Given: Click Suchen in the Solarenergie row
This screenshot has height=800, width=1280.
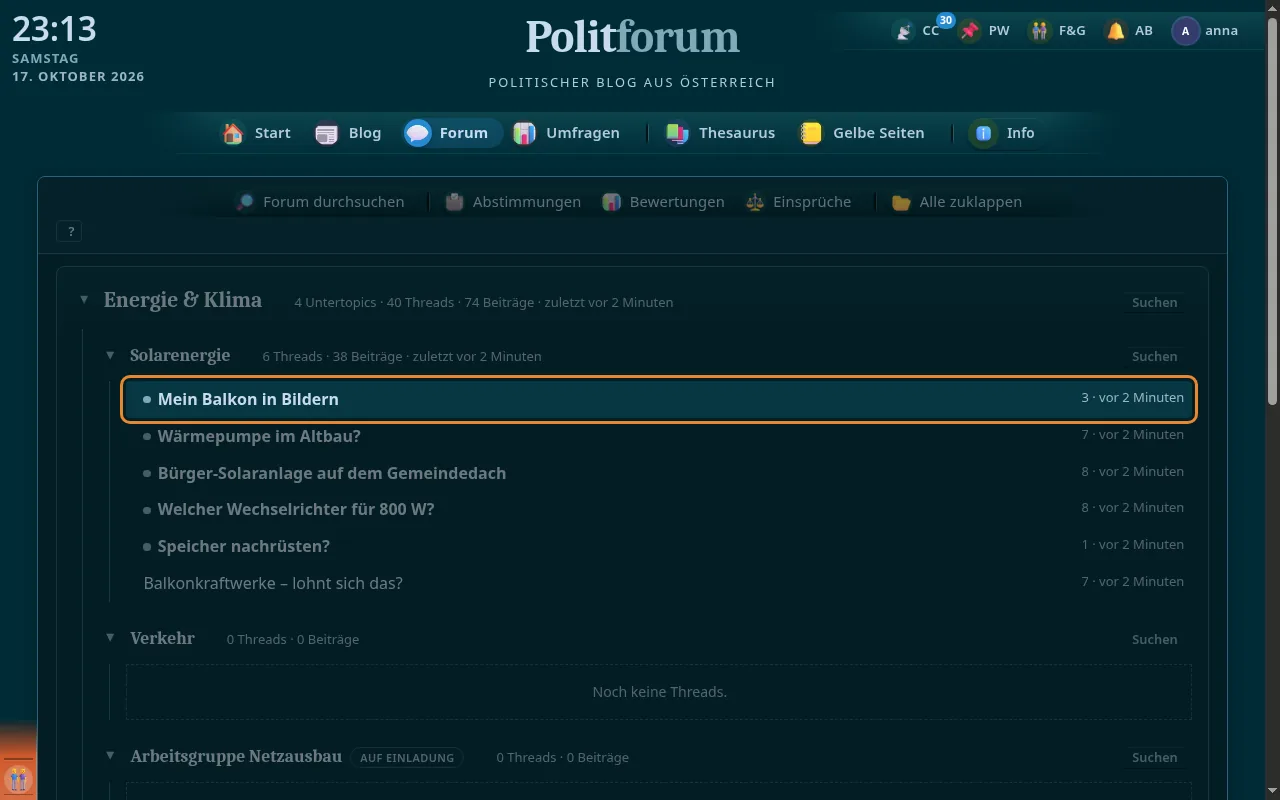Looking at the screenshot, I should (x=1154, y=356).
